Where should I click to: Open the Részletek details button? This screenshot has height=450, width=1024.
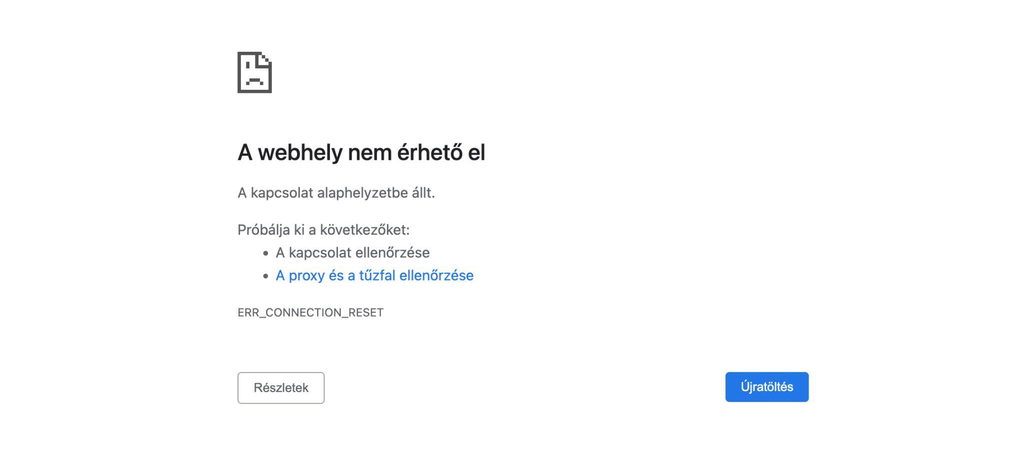point(281,388)
